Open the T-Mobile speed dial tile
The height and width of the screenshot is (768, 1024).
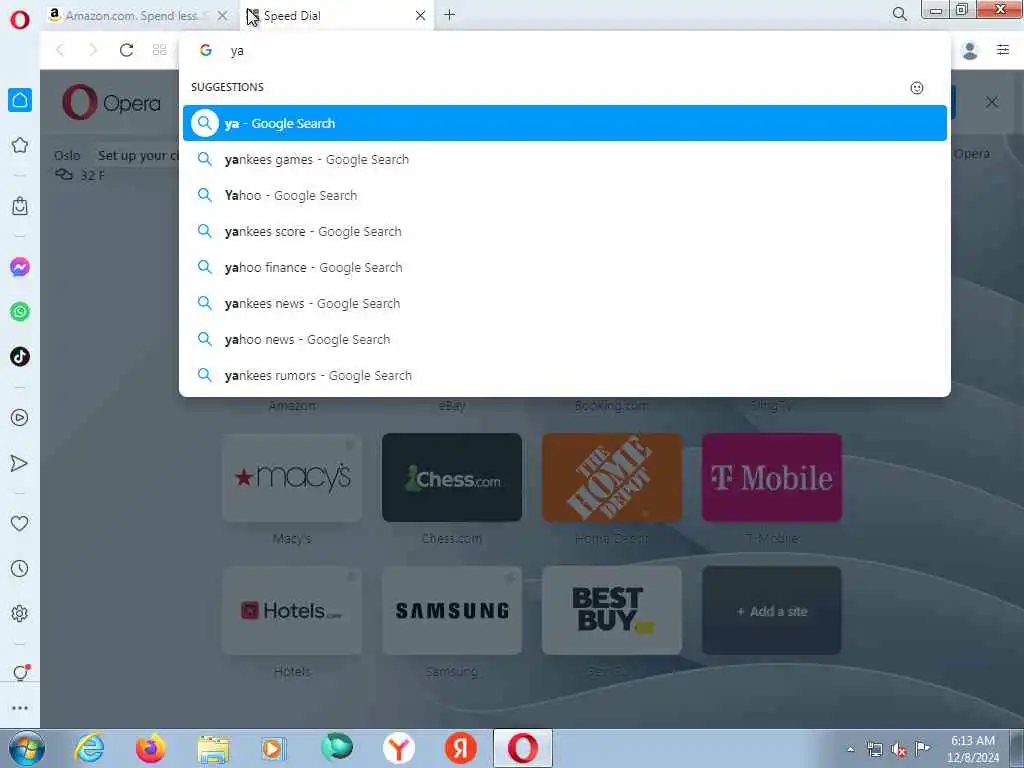pyautogui.click(x=772, y=477)
